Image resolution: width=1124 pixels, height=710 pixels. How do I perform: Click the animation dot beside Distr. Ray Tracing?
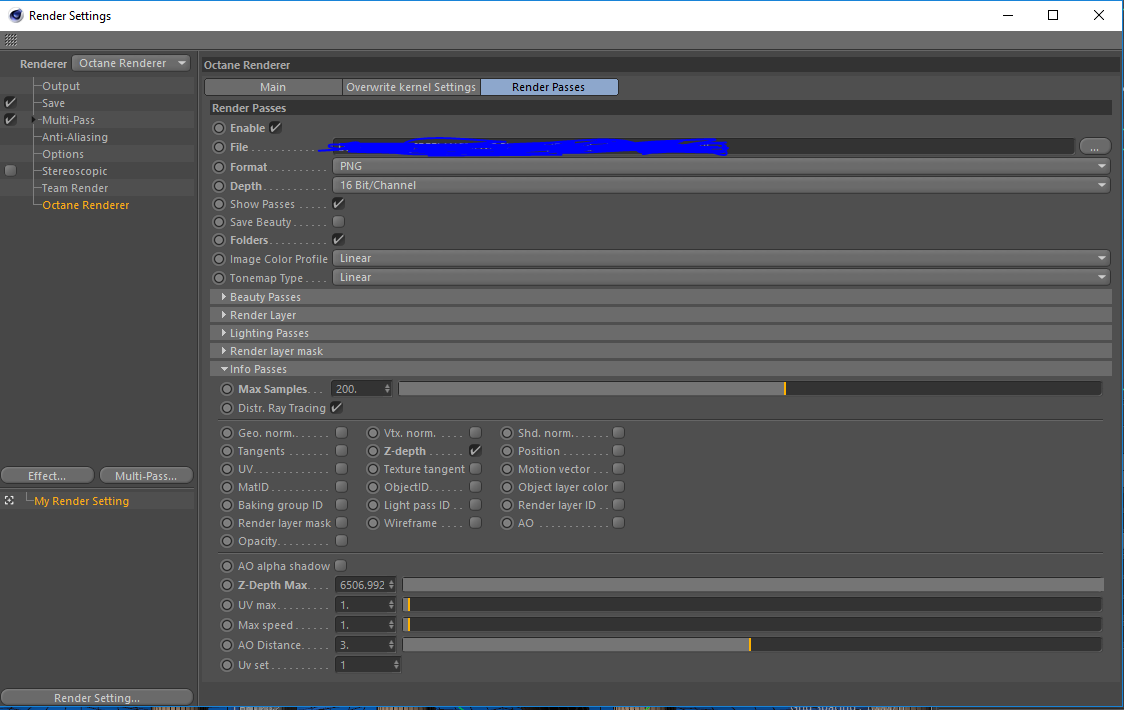tap(227, 408)
